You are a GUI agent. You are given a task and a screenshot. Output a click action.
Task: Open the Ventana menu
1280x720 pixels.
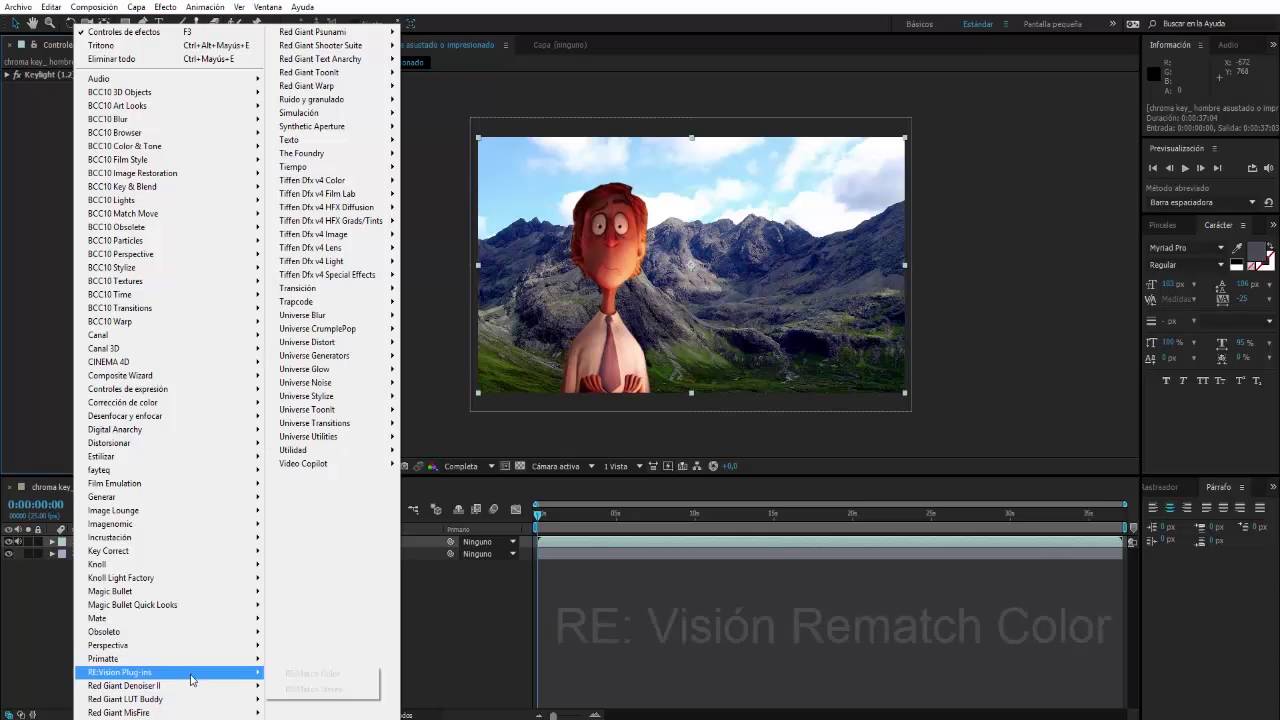pyautogui.click(x=268, y=7)
